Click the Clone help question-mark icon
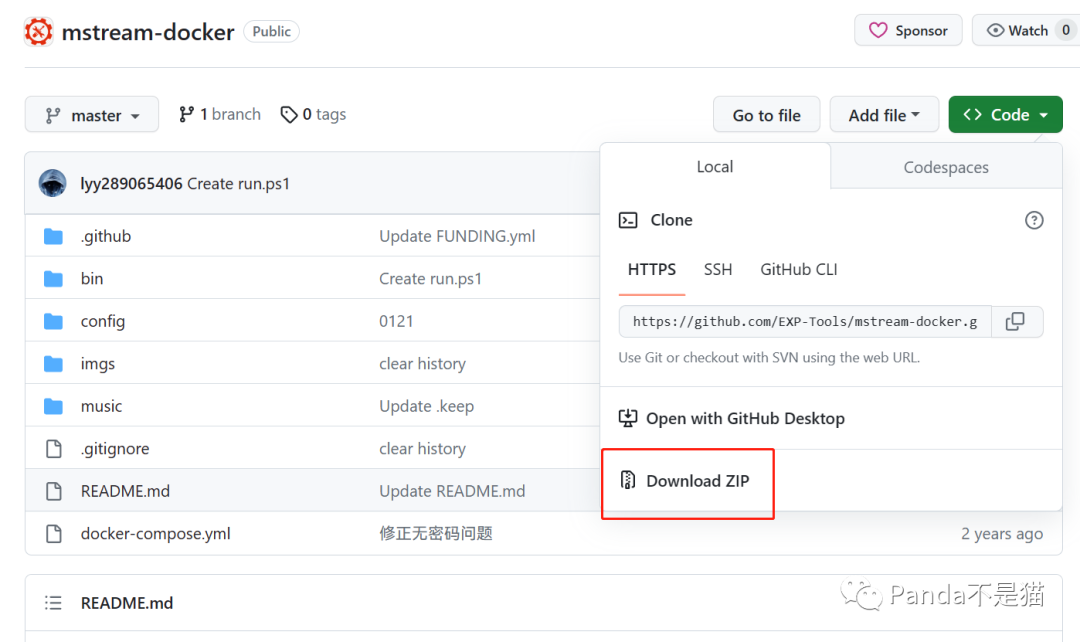 tap(1034, 220)
